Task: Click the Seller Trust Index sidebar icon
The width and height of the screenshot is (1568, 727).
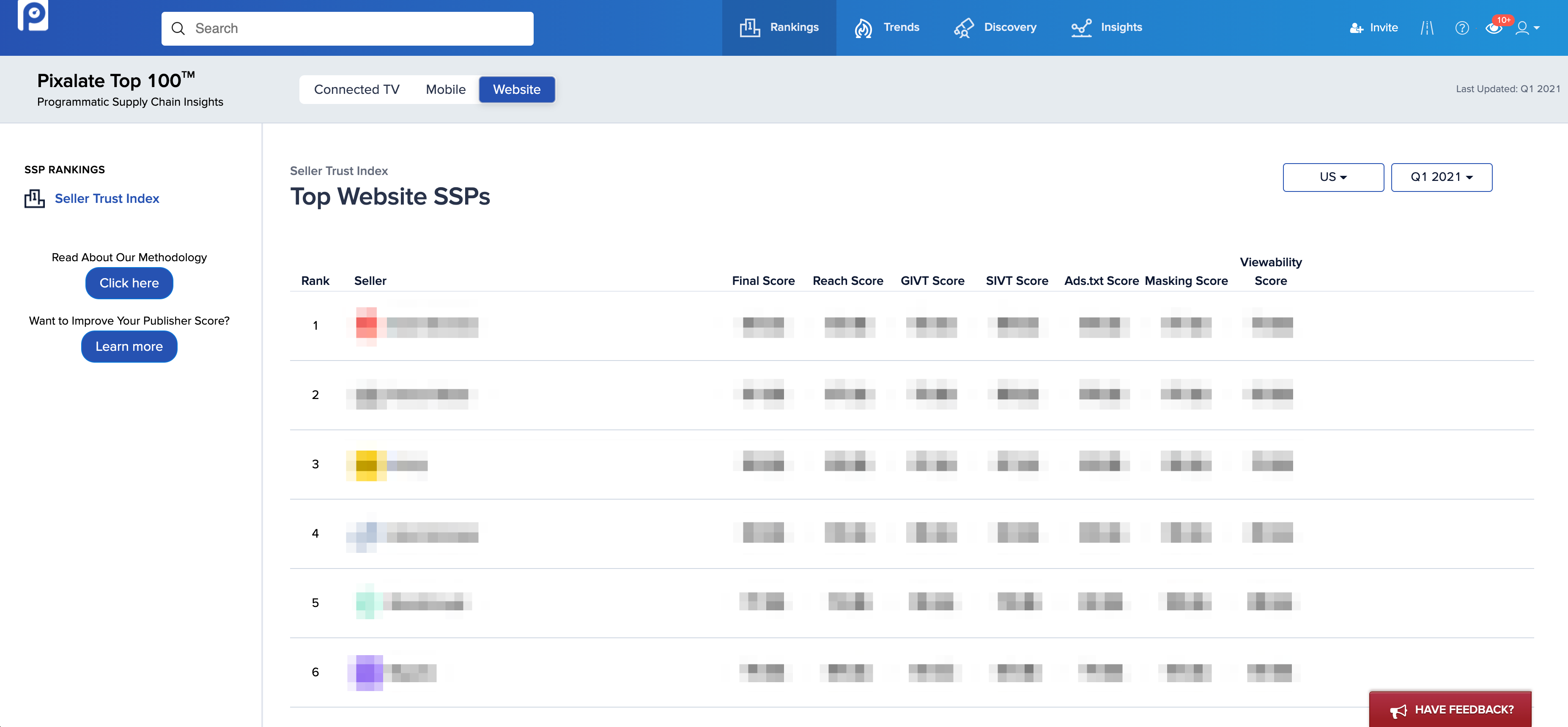Action: (35, 198)
